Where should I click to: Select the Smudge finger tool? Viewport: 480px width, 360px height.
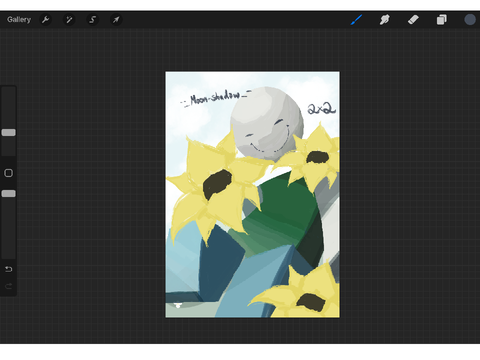[385, 20]
